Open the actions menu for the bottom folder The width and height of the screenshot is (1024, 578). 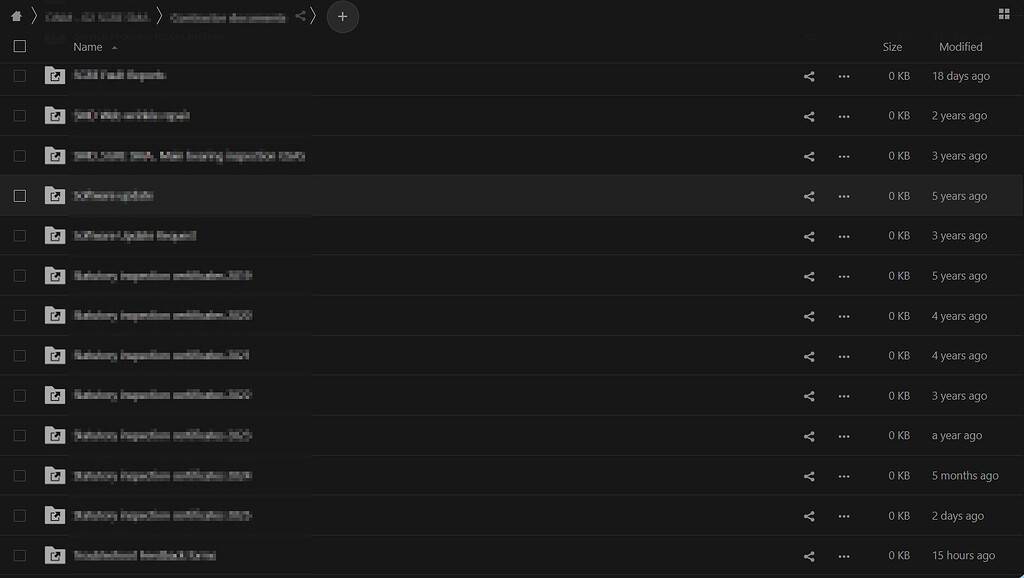[x=844, y=555]
